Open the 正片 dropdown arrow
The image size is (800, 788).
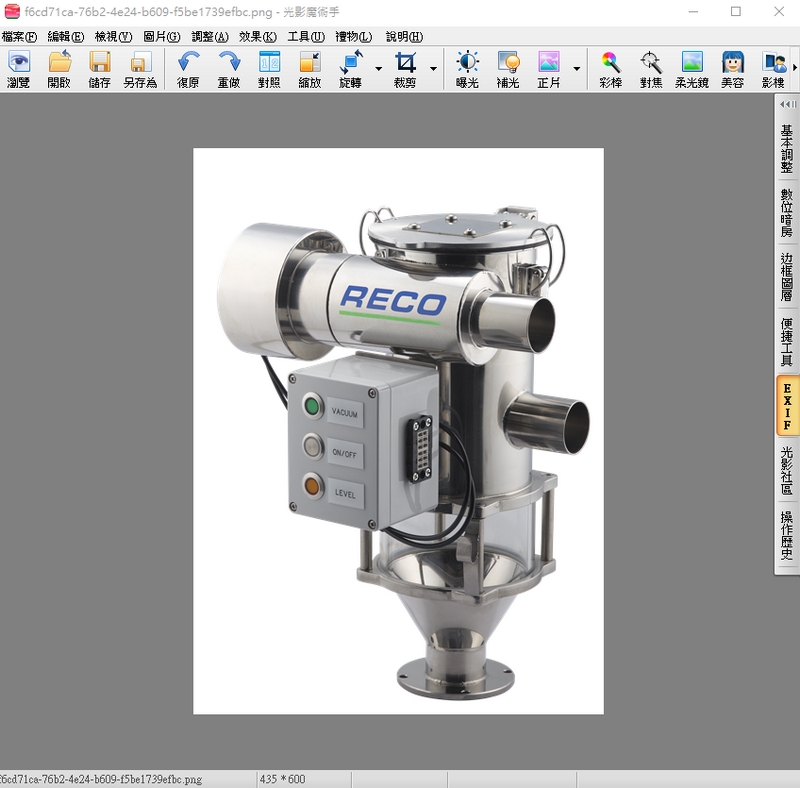point(577,69)
